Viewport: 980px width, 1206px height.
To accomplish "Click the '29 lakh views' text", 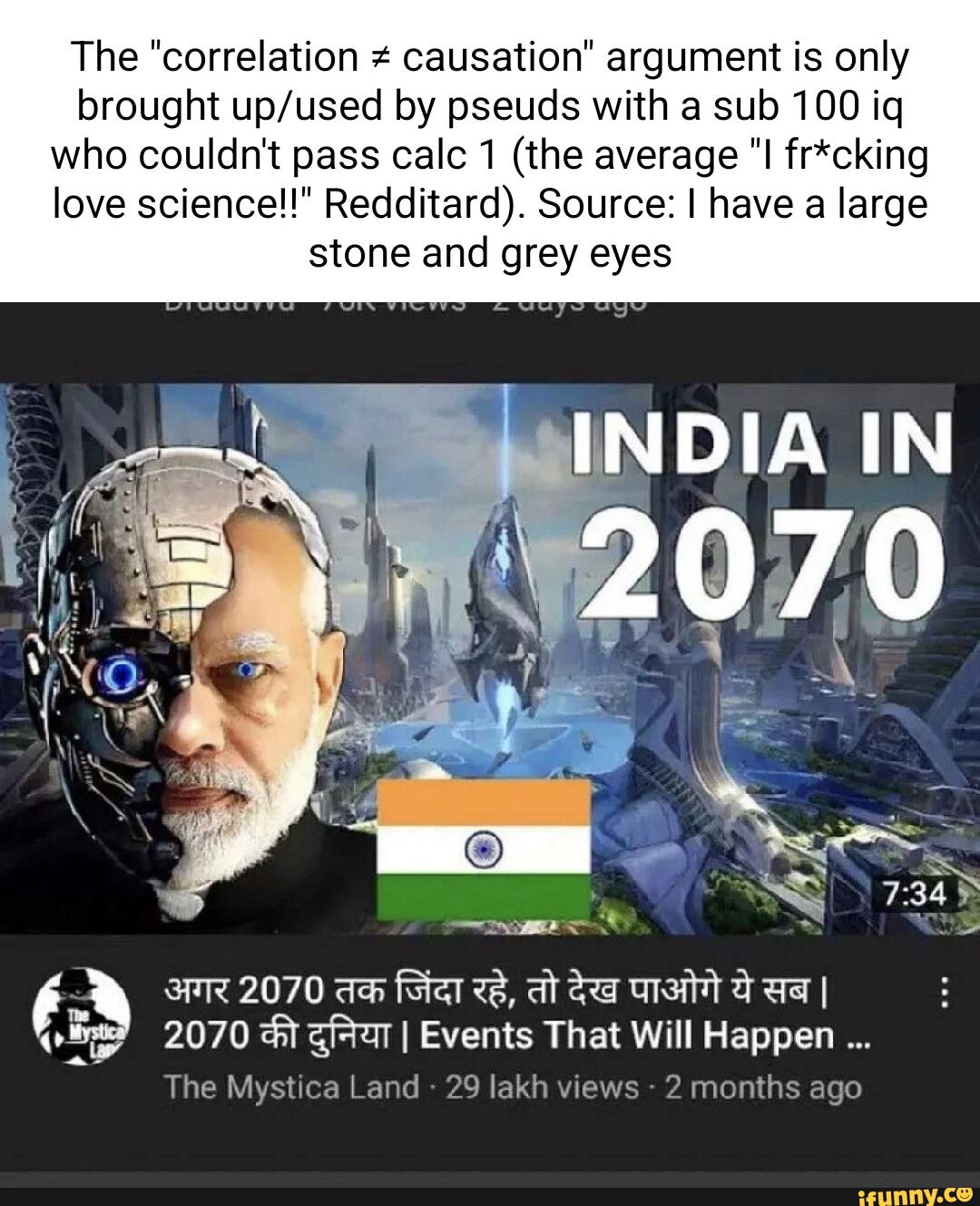I will coord(542,1087).
